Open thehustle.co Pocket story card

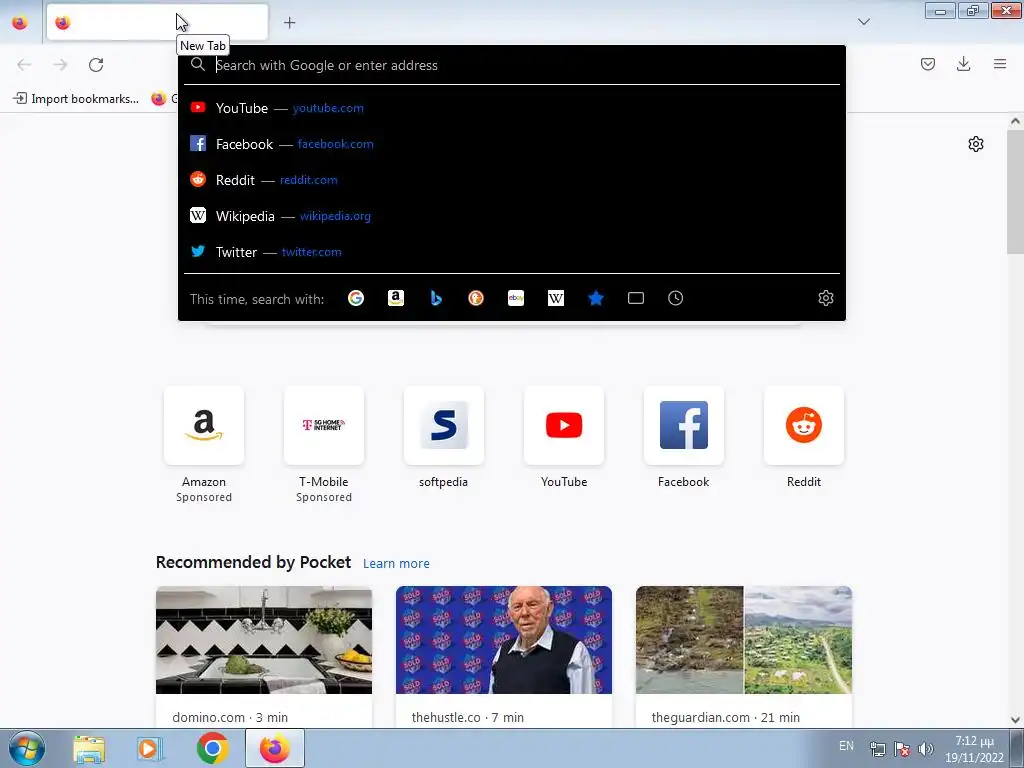point(504,656)
